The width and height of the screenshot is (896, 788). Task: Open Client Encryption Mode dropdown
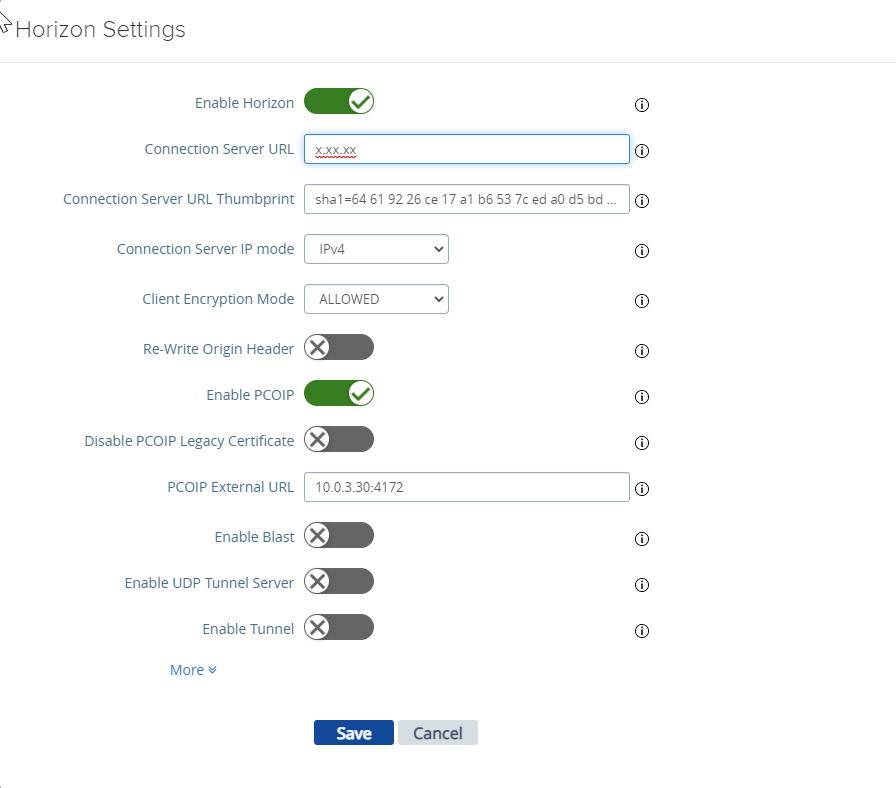click(x=377, y=299)
